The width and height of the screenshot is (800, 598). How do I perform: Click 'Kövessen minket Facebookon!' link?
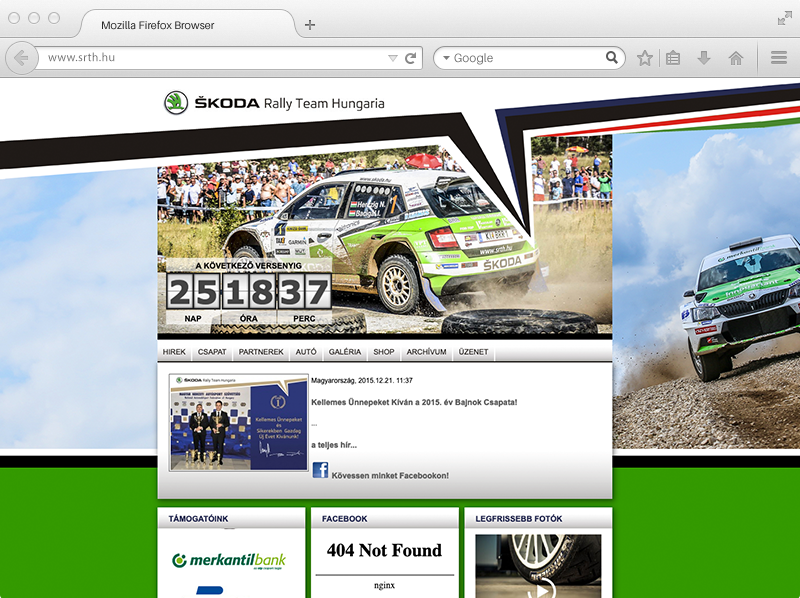(390, 476)
